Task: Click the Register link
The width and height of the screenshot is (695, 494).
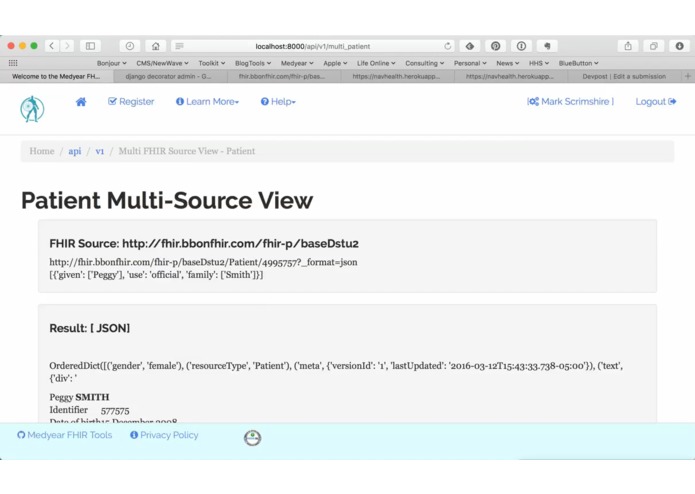Action: pyautogui.click(x=131, y=102)
